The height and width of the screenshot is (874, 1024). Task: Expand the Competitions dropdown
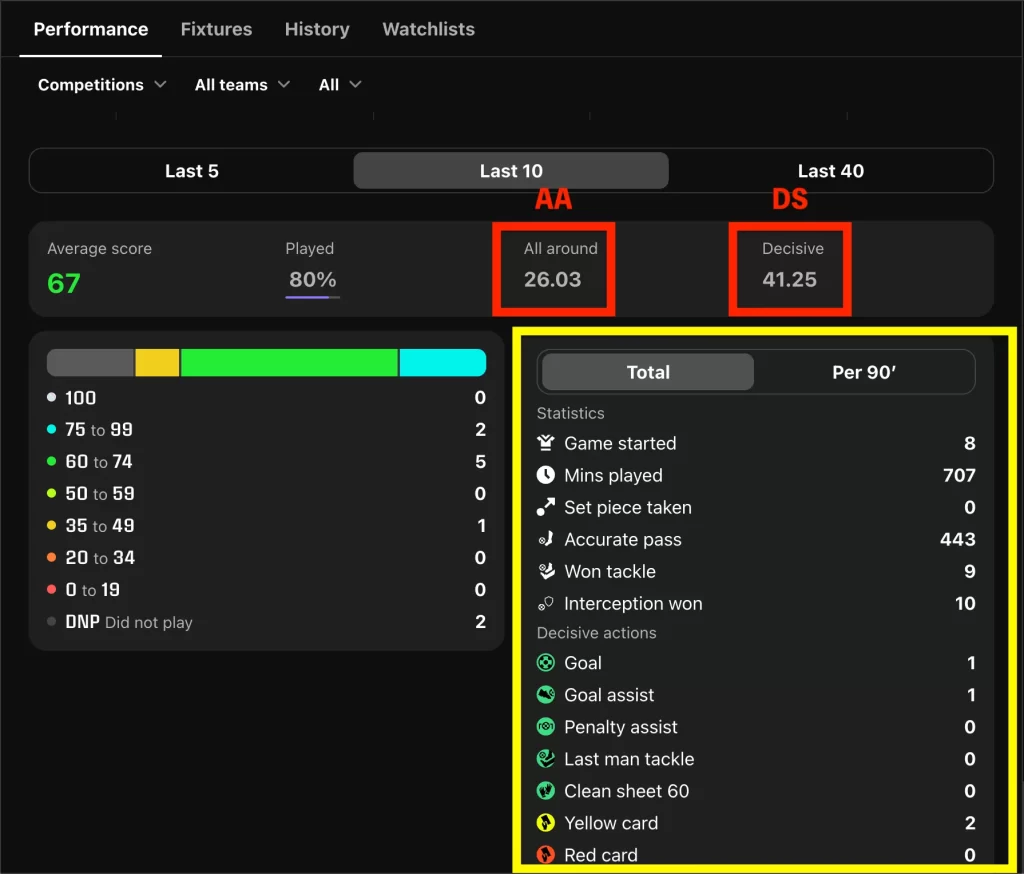point(102,85)
